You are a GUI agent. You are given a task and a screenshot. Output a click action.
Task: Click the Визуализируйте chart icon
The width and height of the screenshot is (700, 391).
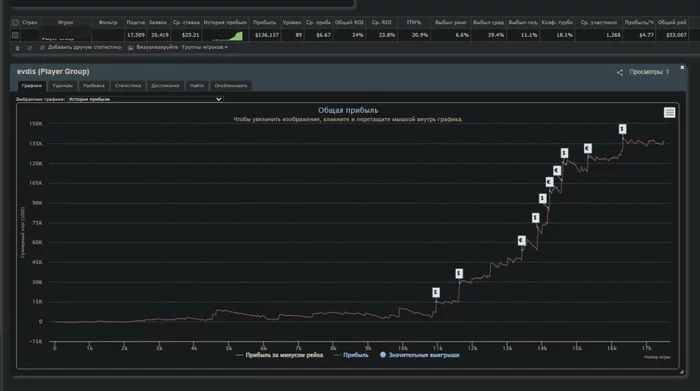[x=130, y=47]
